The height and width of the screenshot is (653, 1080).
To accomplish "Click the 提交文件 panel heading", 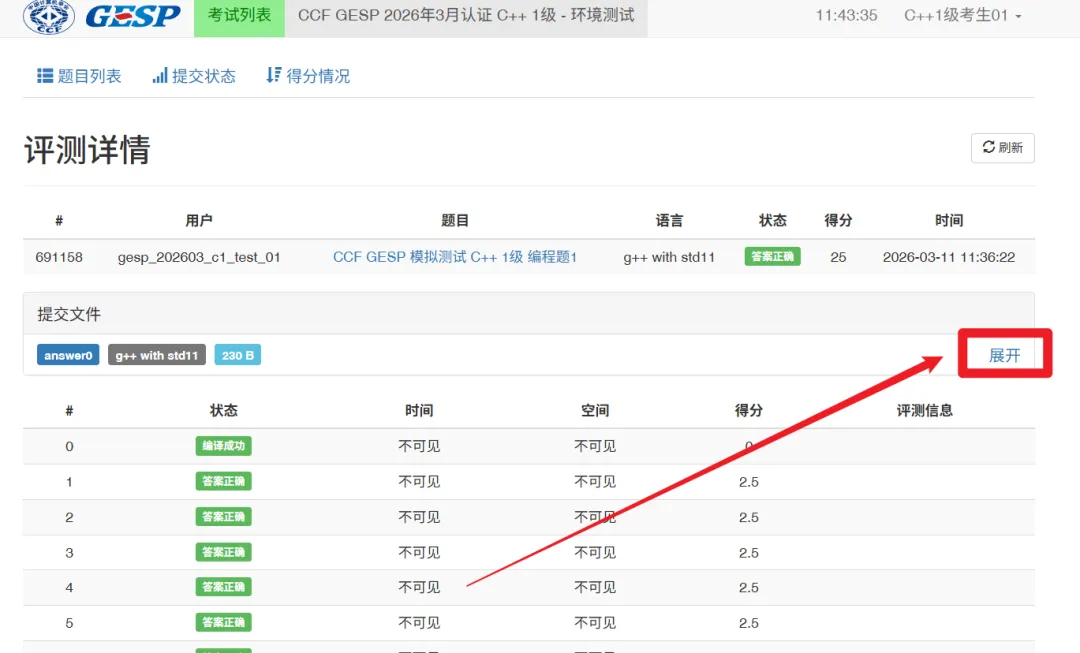I will coord(69,314).
